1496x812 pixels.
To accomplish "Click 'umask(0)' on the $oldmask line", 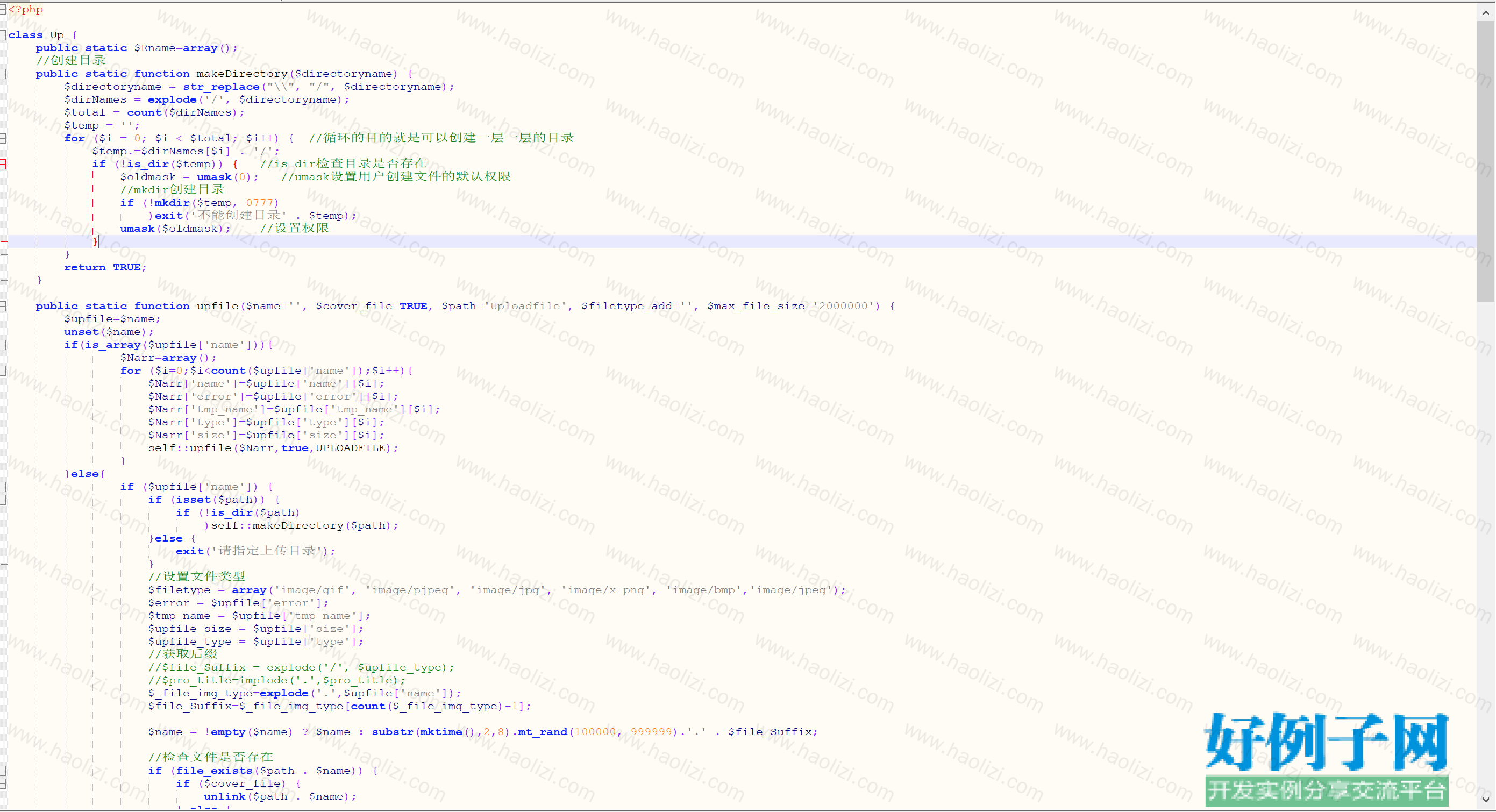I will pos(223,177).
